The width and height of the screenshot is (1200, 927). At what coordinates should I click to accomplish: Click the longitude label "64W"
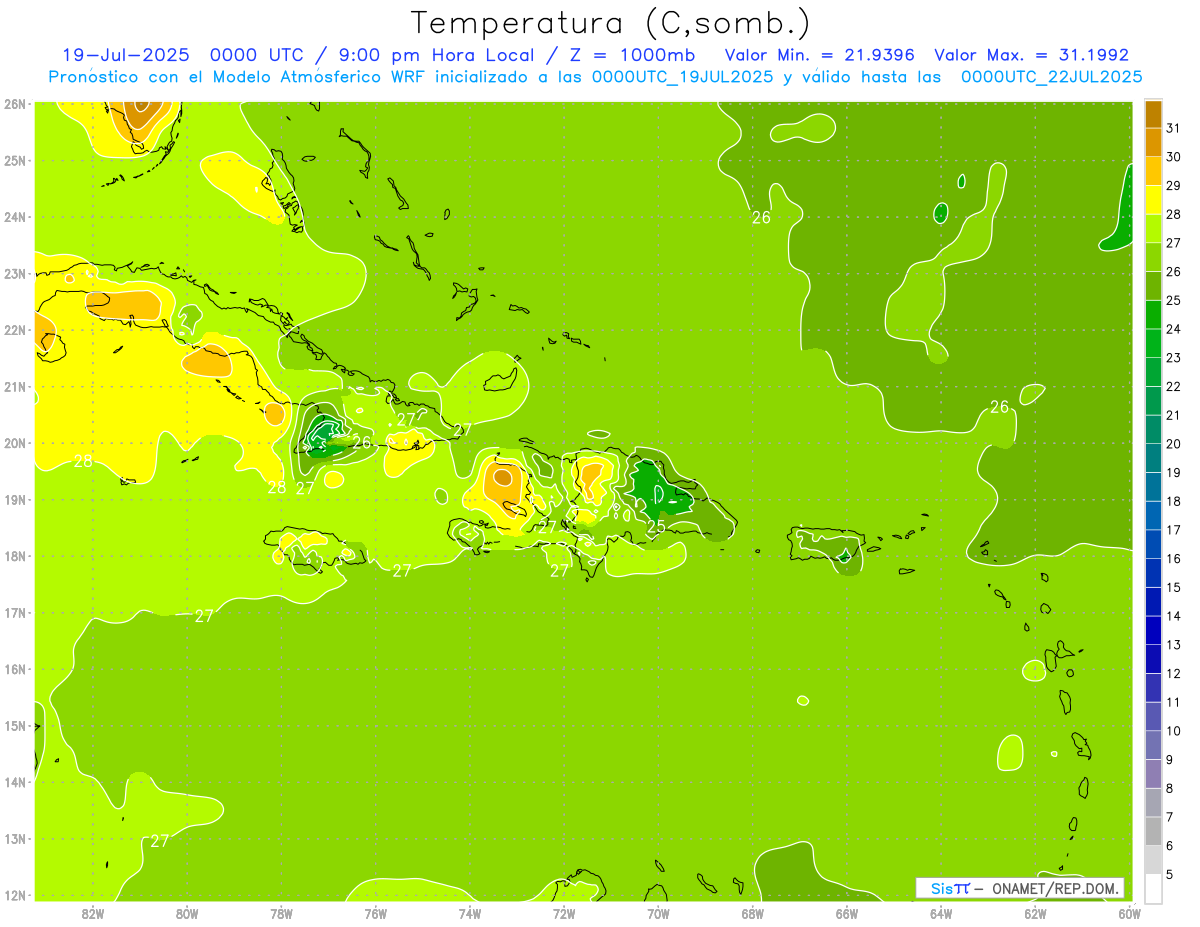tap(941, 913)
